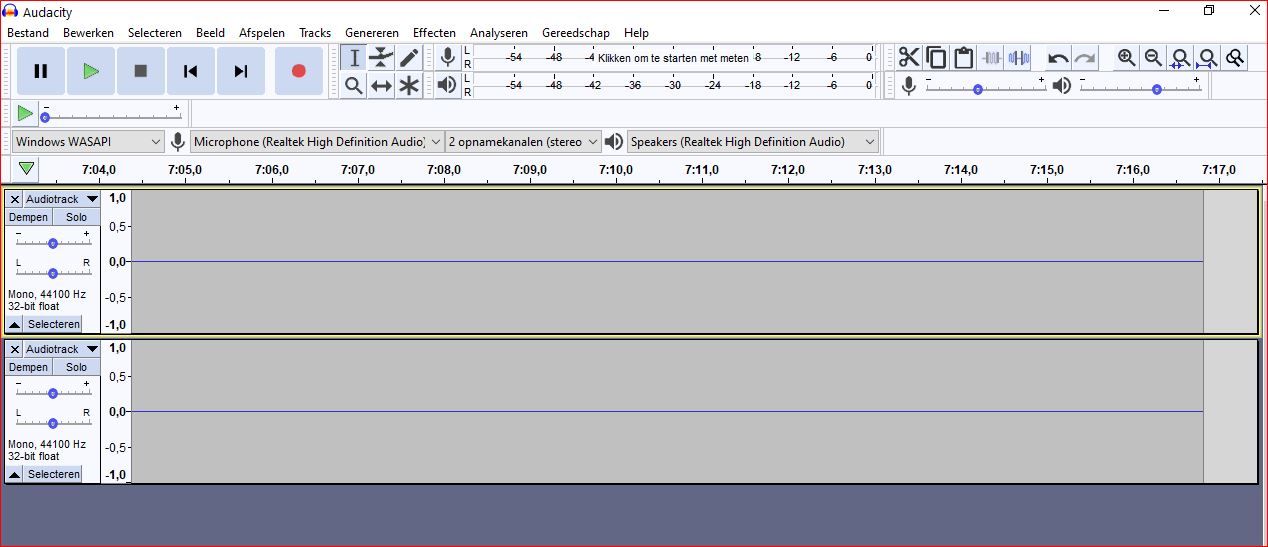Select the Draw pencil tool
This screenshot has height=547, width=1268.
click(x=409, y=58)
